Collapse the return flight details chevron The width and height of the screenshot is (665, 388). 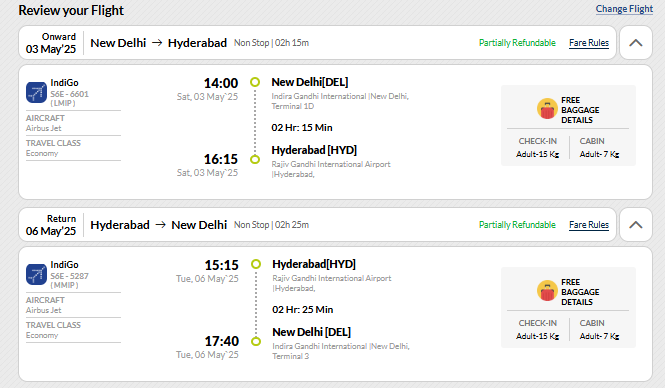[635, 225]
